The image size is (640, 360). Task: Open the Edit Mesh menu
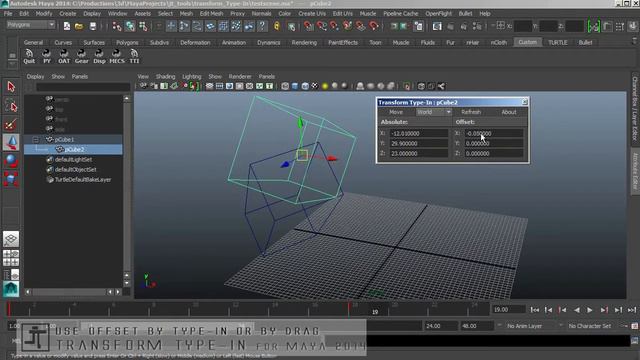pyautogui.click(x=211, y=13)
